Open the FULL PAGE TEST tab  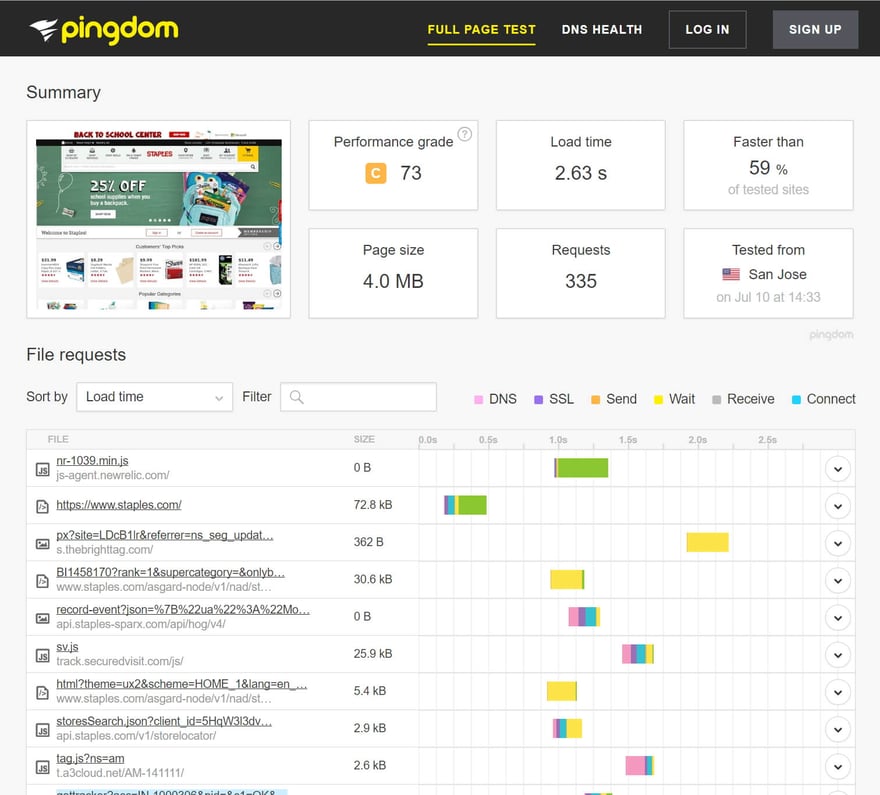482,29
